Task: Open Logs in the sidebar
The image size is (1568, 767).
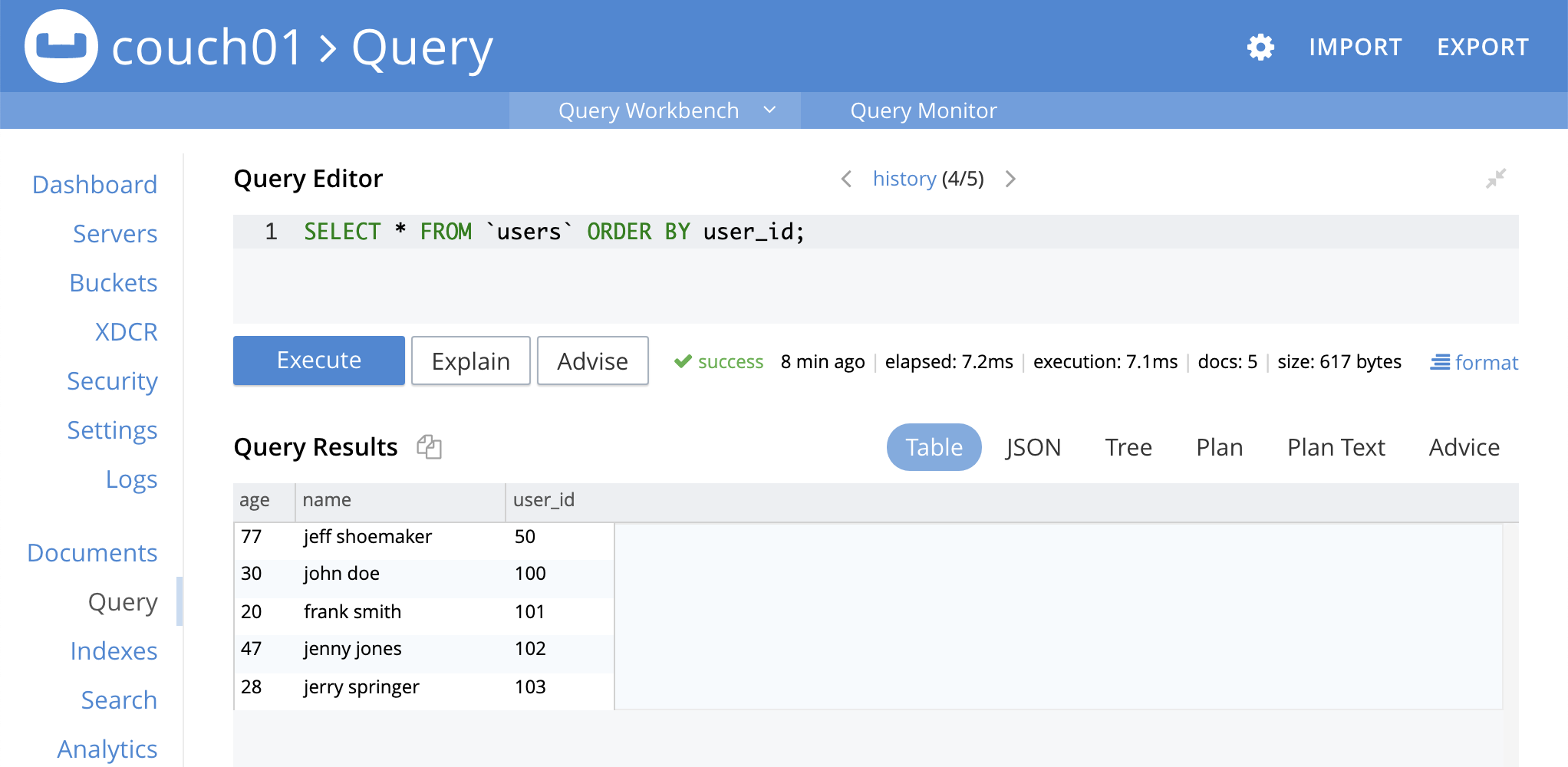Action: [131, 479]
